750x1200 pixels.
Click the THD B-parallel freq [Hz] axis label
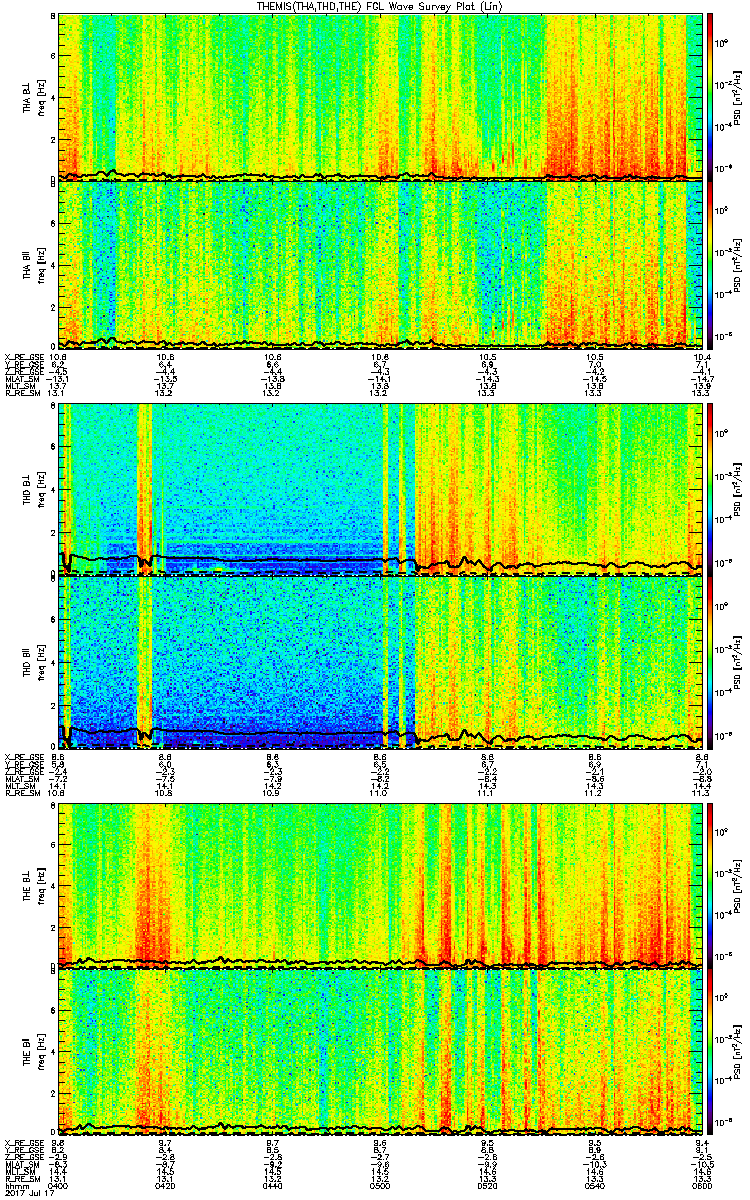(41, 663)
